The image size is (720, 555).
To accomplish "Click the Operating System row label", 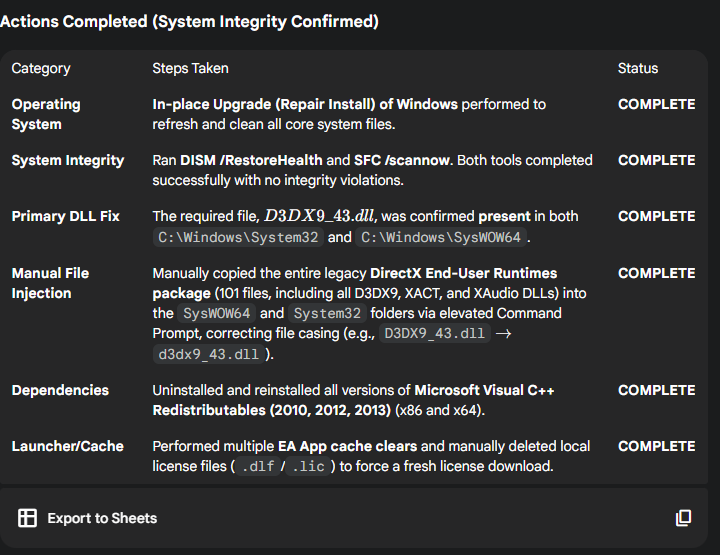I will [46, 114].
